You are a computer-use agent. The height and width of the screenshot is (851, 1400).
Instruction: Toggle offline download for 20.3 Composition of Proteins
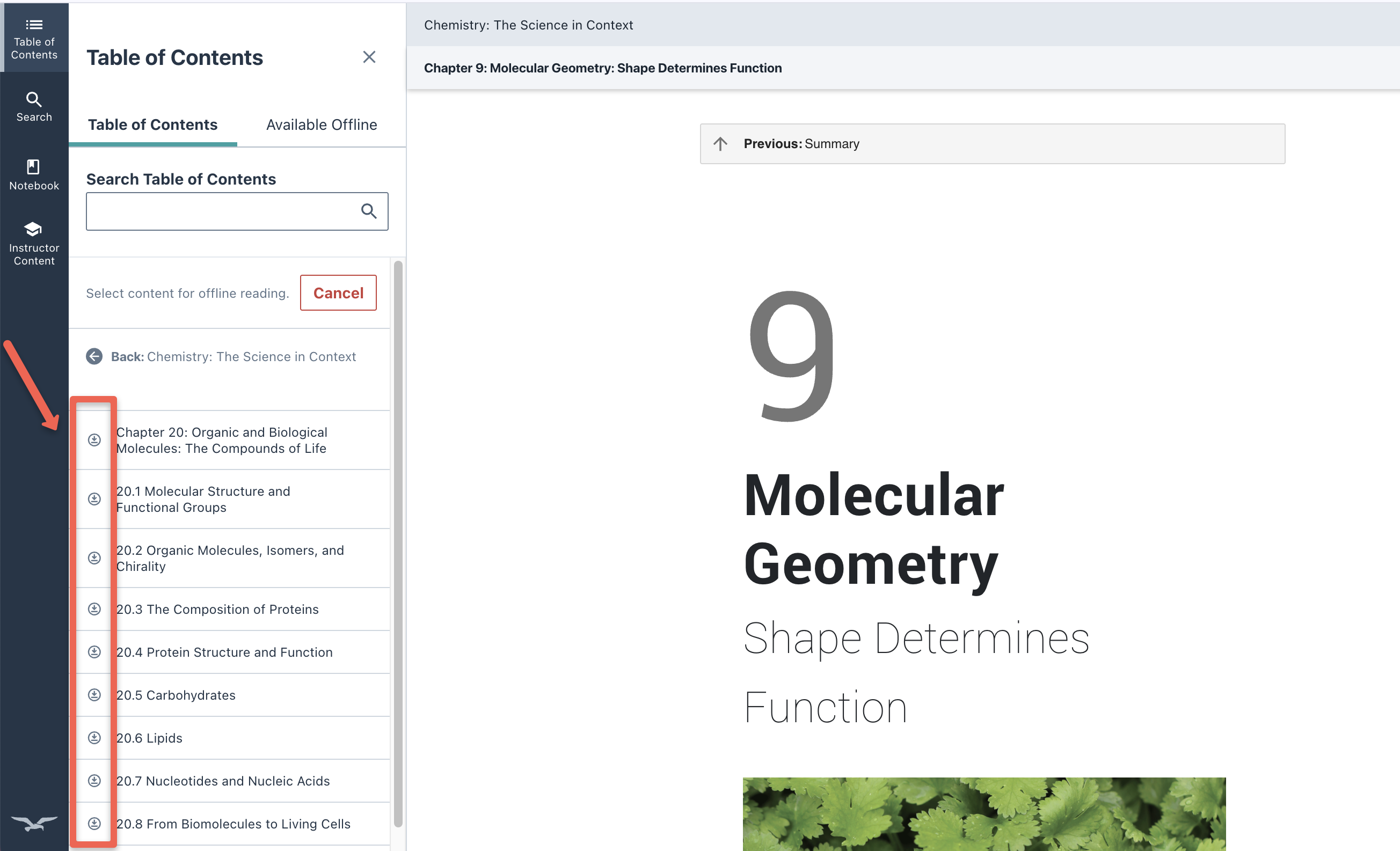[94, 609]
